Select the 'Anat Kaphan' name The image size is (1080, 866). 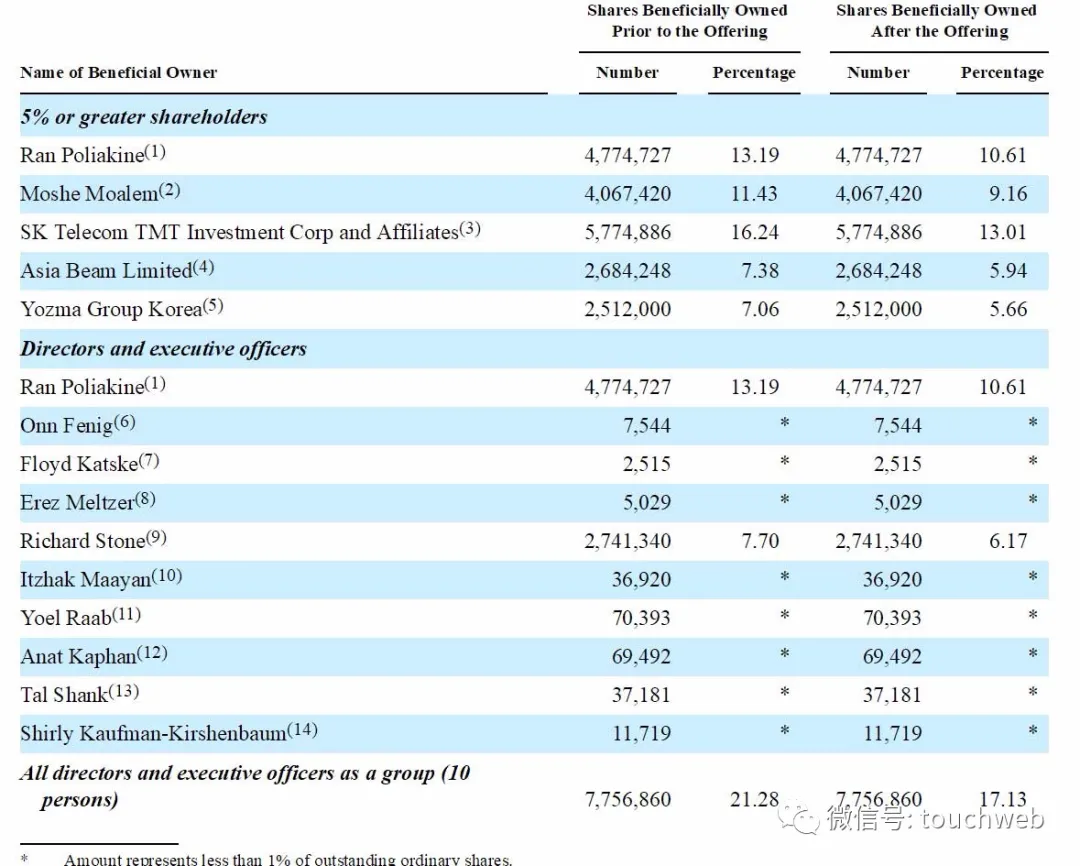click(94, 656)
